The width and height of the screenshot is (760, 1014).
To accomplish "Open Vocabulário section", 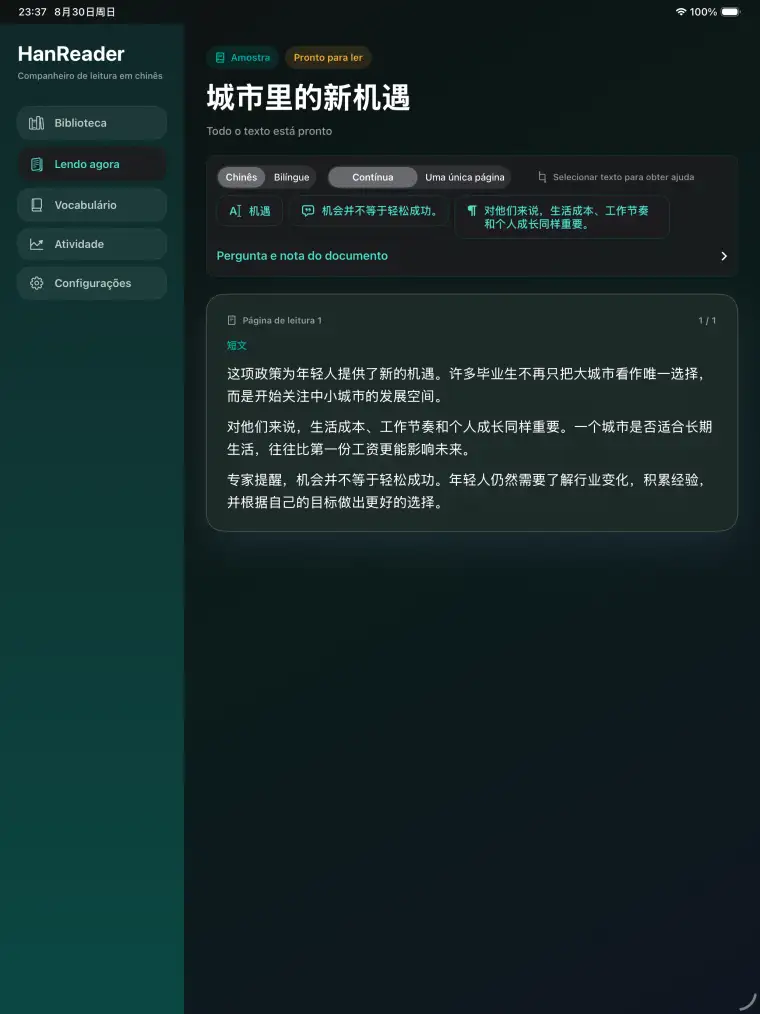I will [x=92, y=205].
